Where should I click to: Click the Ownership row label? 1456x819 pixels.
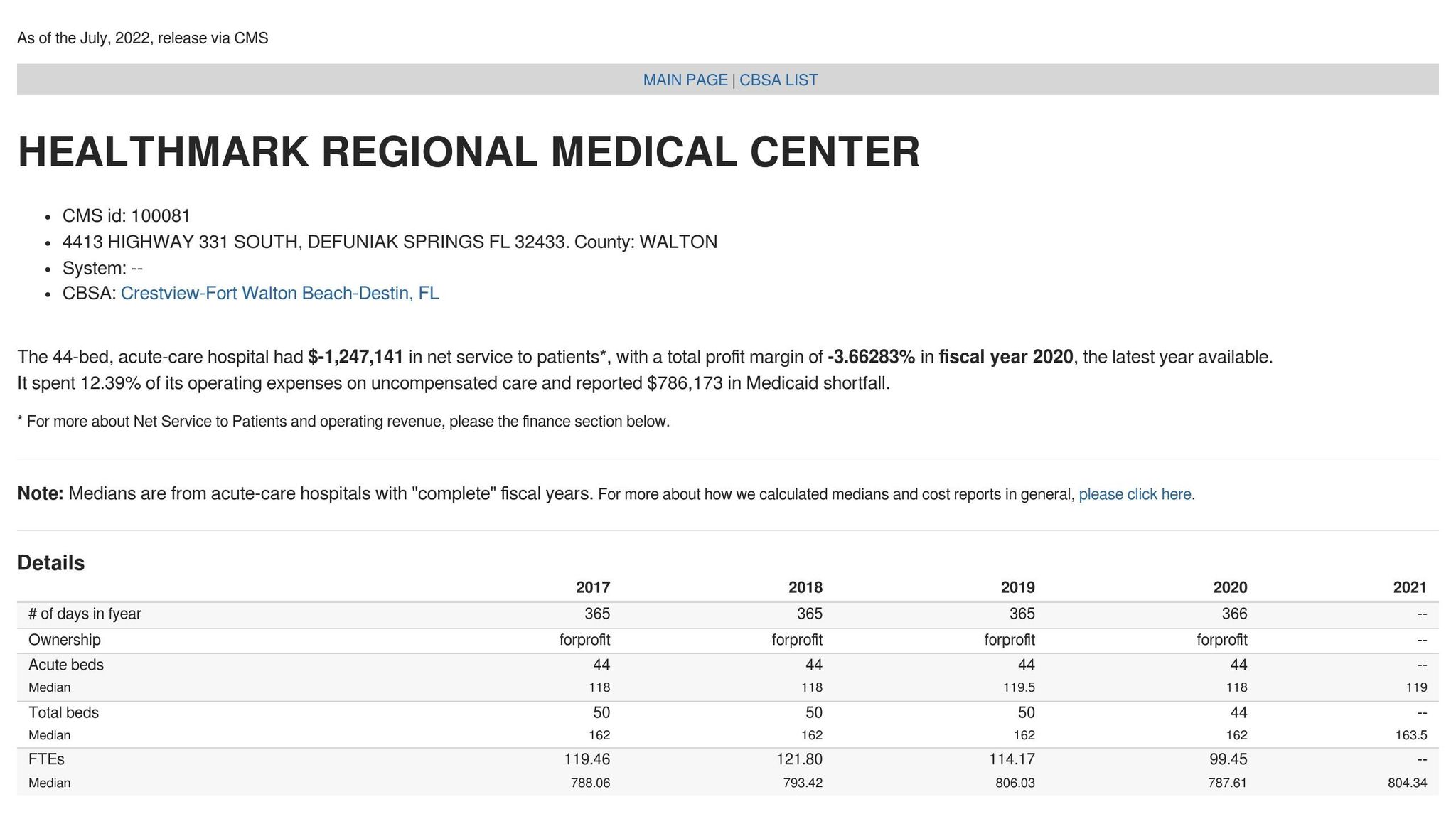(x=64, y=639)
